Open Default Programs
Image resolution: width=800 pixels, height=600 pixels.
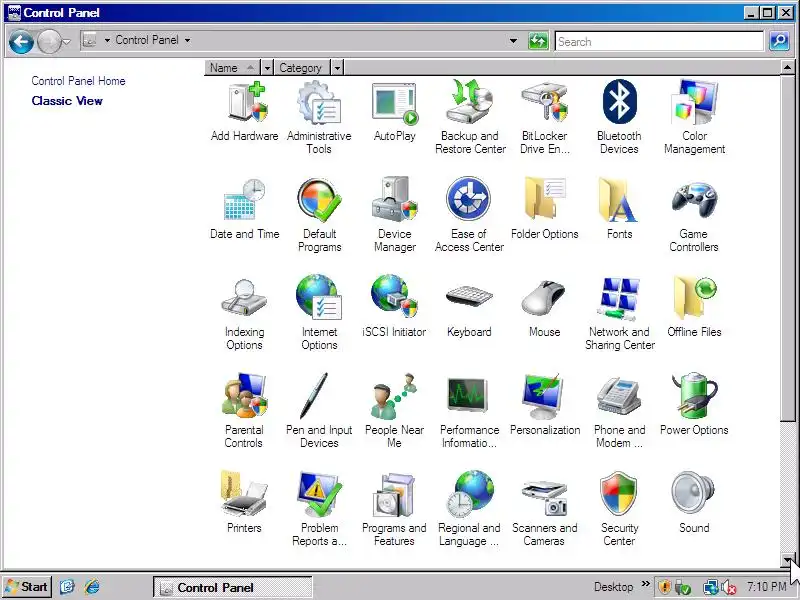click(x=319, y=215)
